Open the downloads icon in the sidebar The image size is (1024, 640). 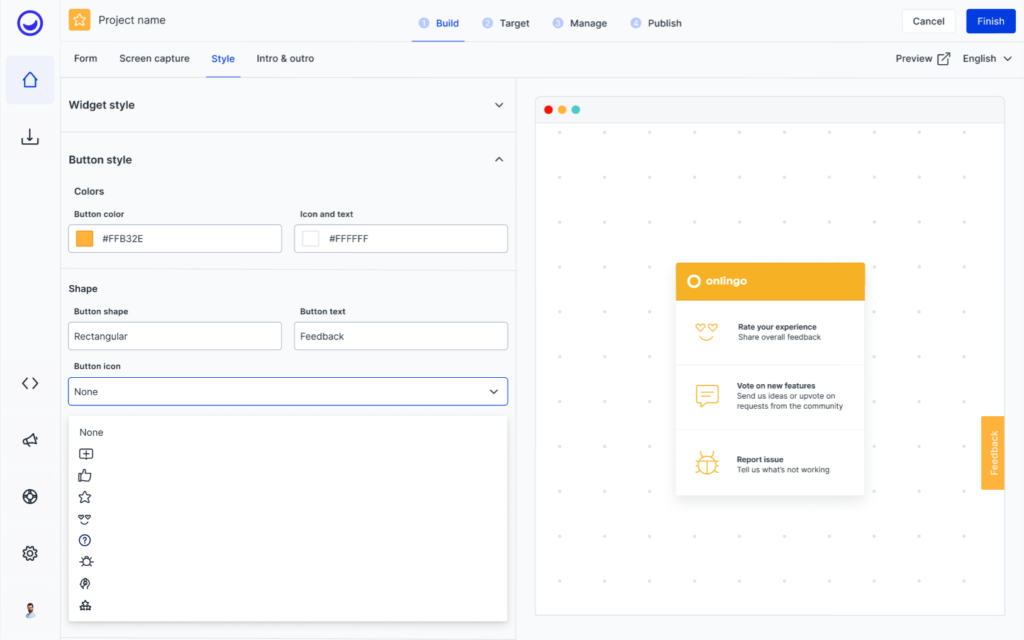pos(29,137)
